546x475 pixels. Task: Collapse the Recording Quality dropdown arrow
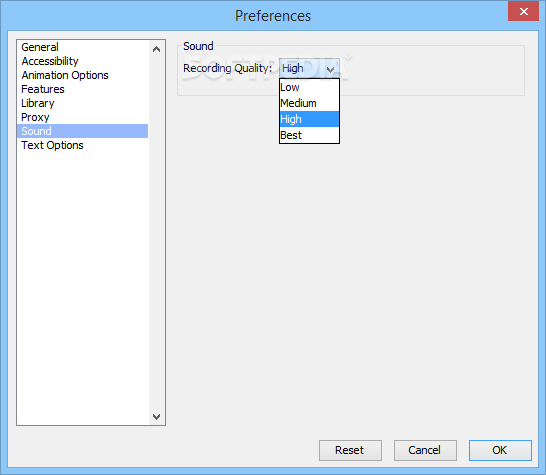click(330, 69)
